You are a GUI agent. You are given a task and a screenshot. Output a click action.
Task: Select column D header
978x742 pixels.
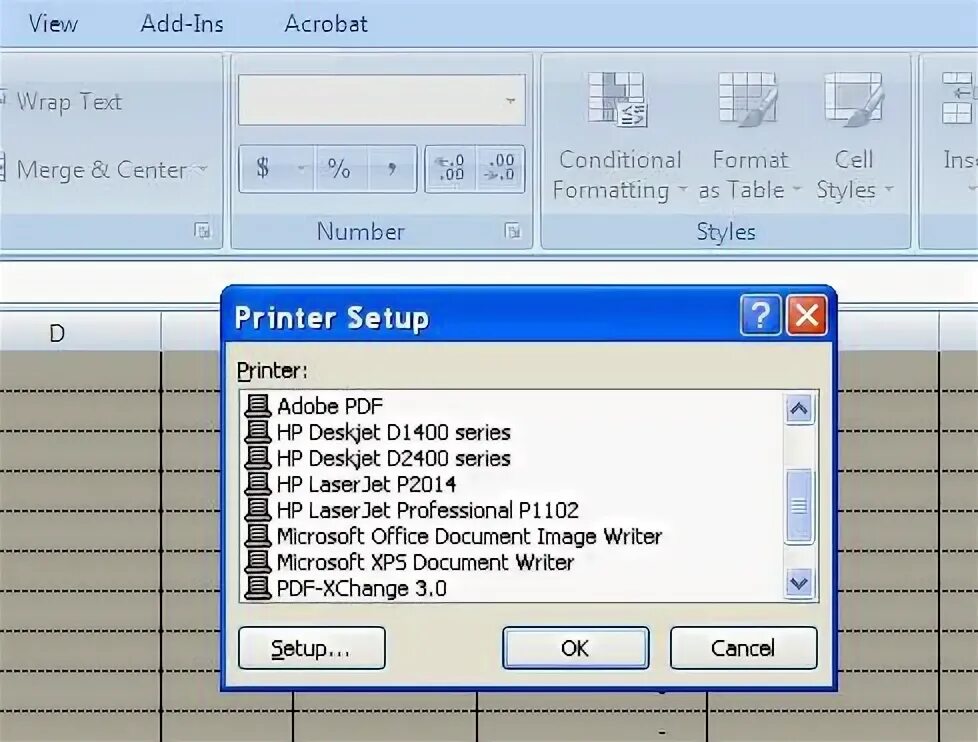[x=80, y=333]
